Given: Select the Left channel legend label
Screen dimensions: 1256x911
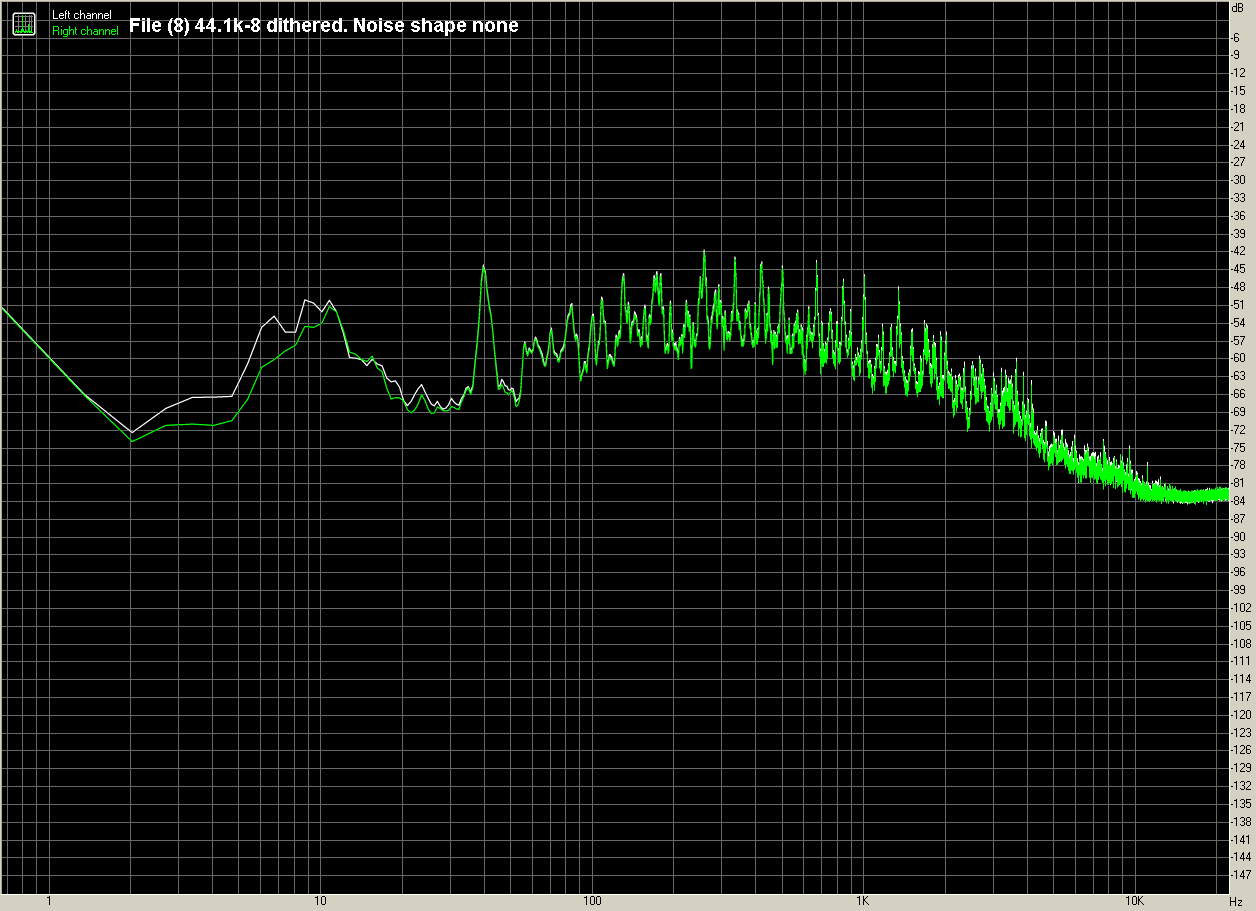Looking at the screenshot, I should coord(82,15).
